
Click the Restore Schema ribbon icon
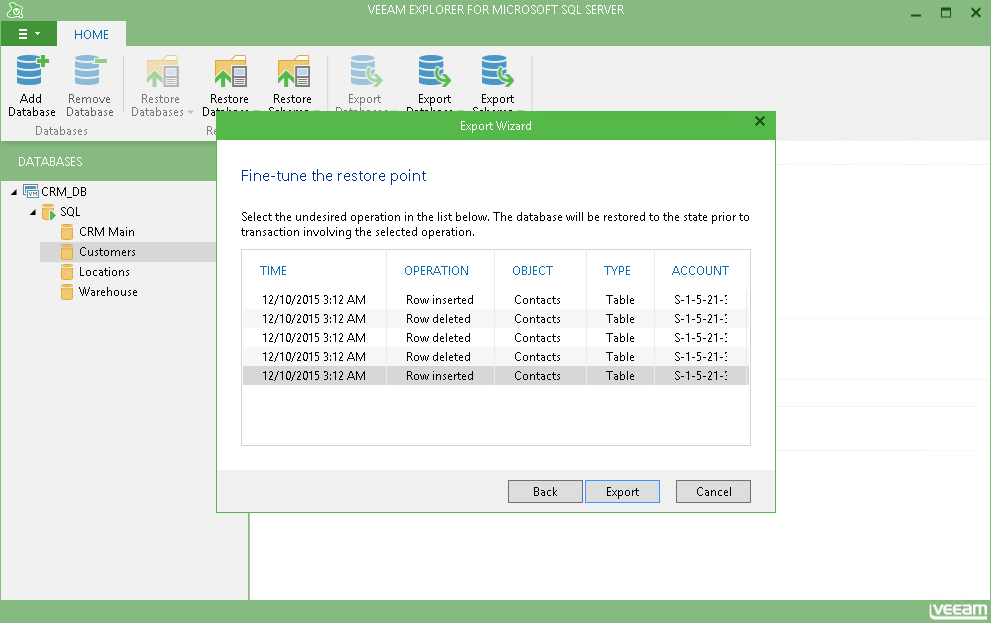click(x=293, y=71)
